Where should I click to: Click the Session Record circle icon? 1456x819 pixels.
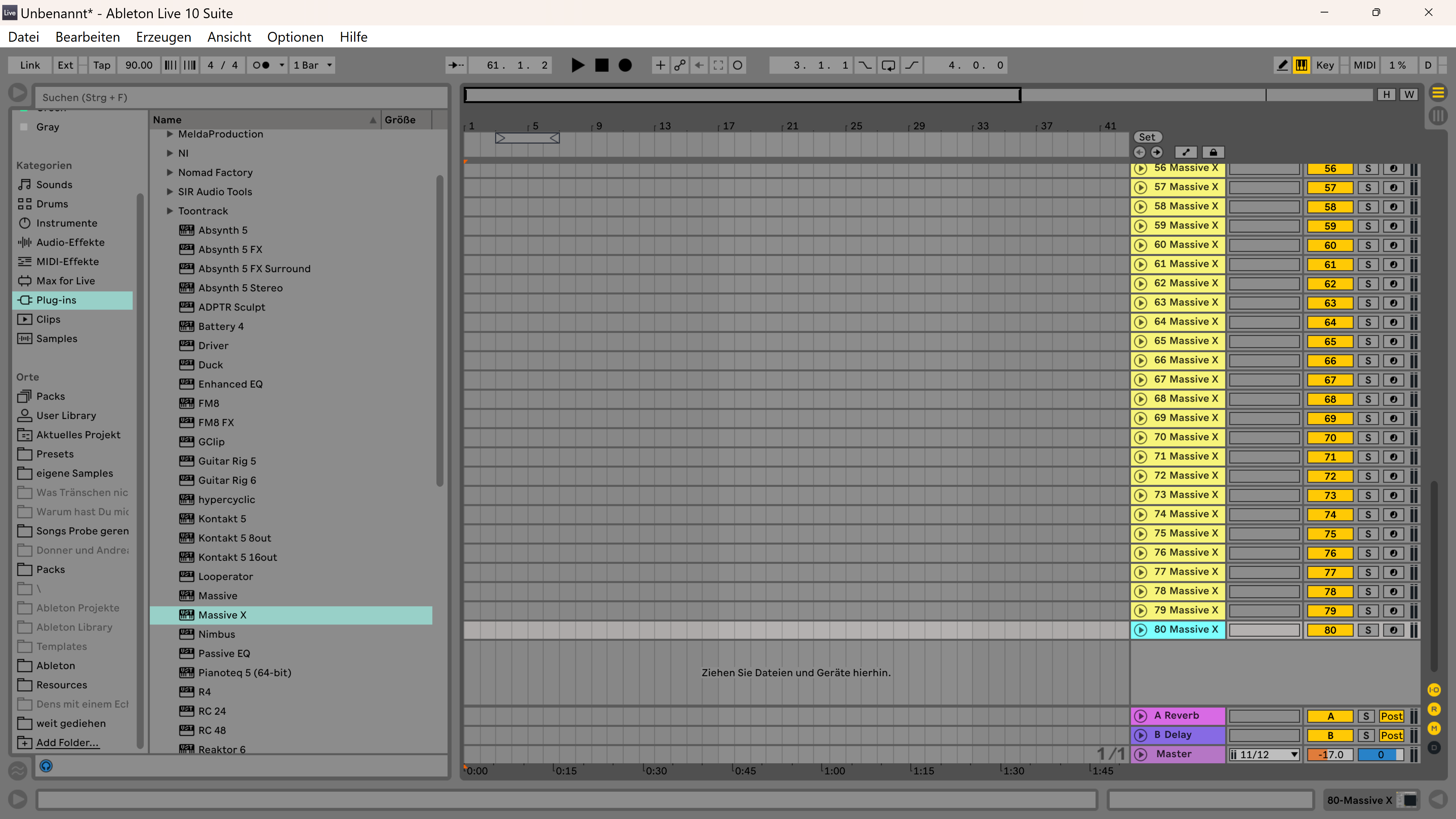[x=737, y=65]
